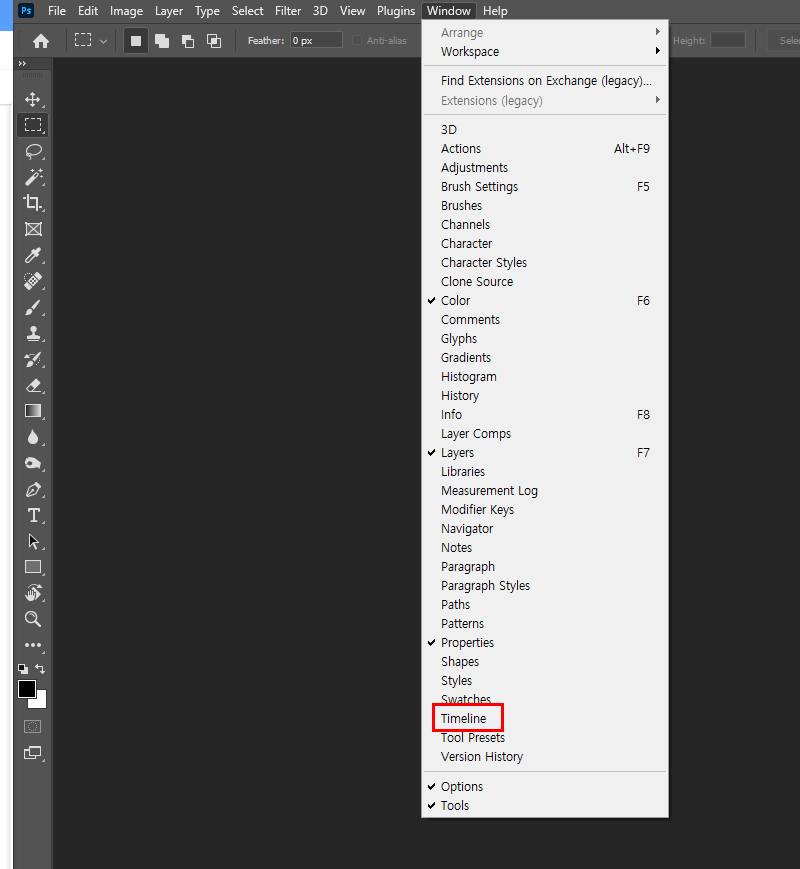This screenshot has width=800, height=869.
Task: Click the Home icon in options bar
Action: (x=40, y=40)
